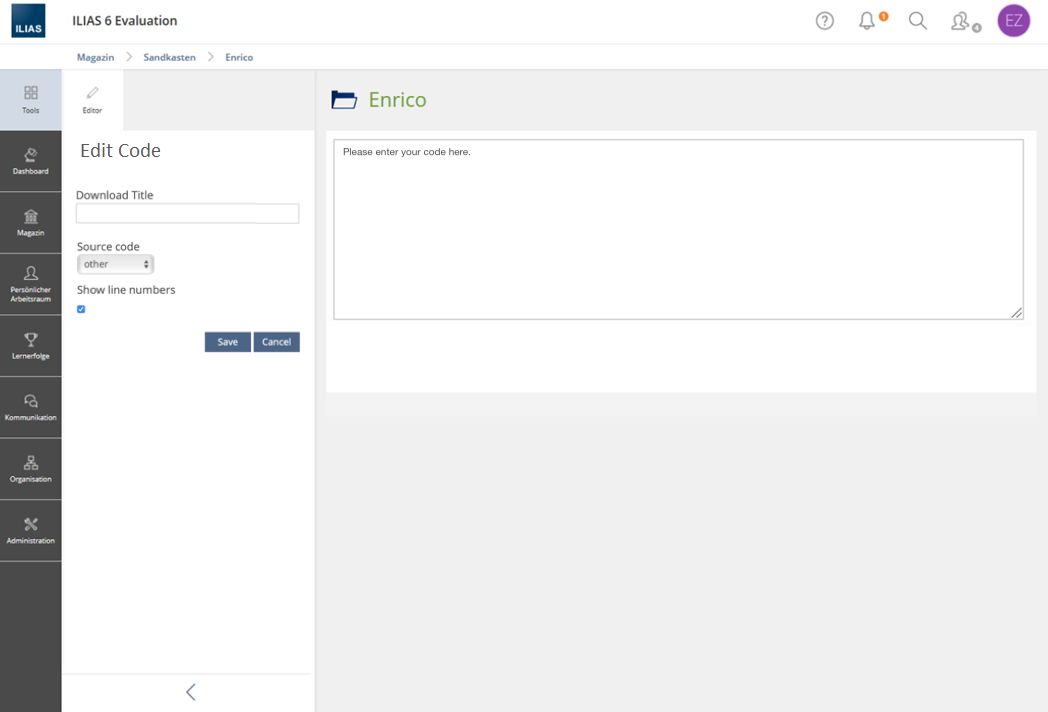Screen dimensions: 1048x712
Task: Click the Save button
Action: pyautogui.click(x=227, y=342)
